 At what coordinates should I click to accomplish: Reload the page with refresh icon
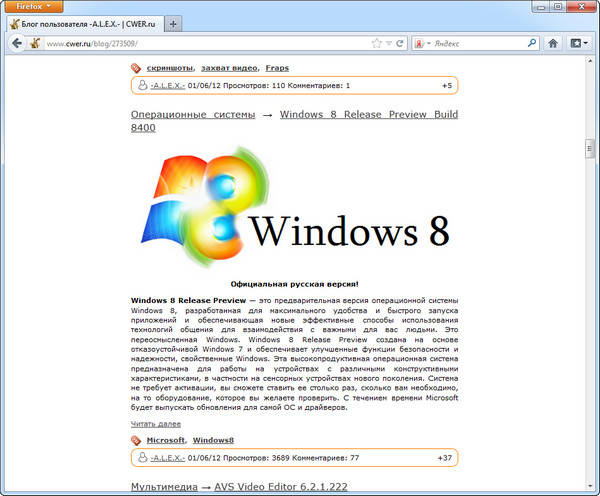(x=399, y=43)
